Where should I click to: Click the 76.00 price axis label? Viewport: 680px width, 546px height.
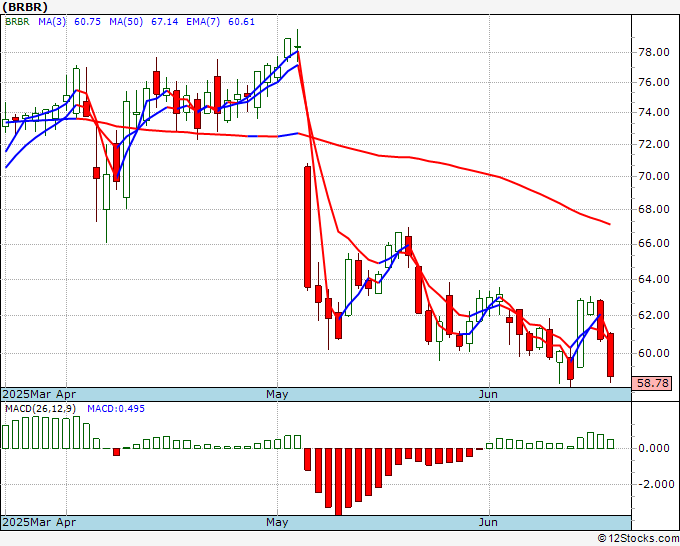(x=654, y=82)
